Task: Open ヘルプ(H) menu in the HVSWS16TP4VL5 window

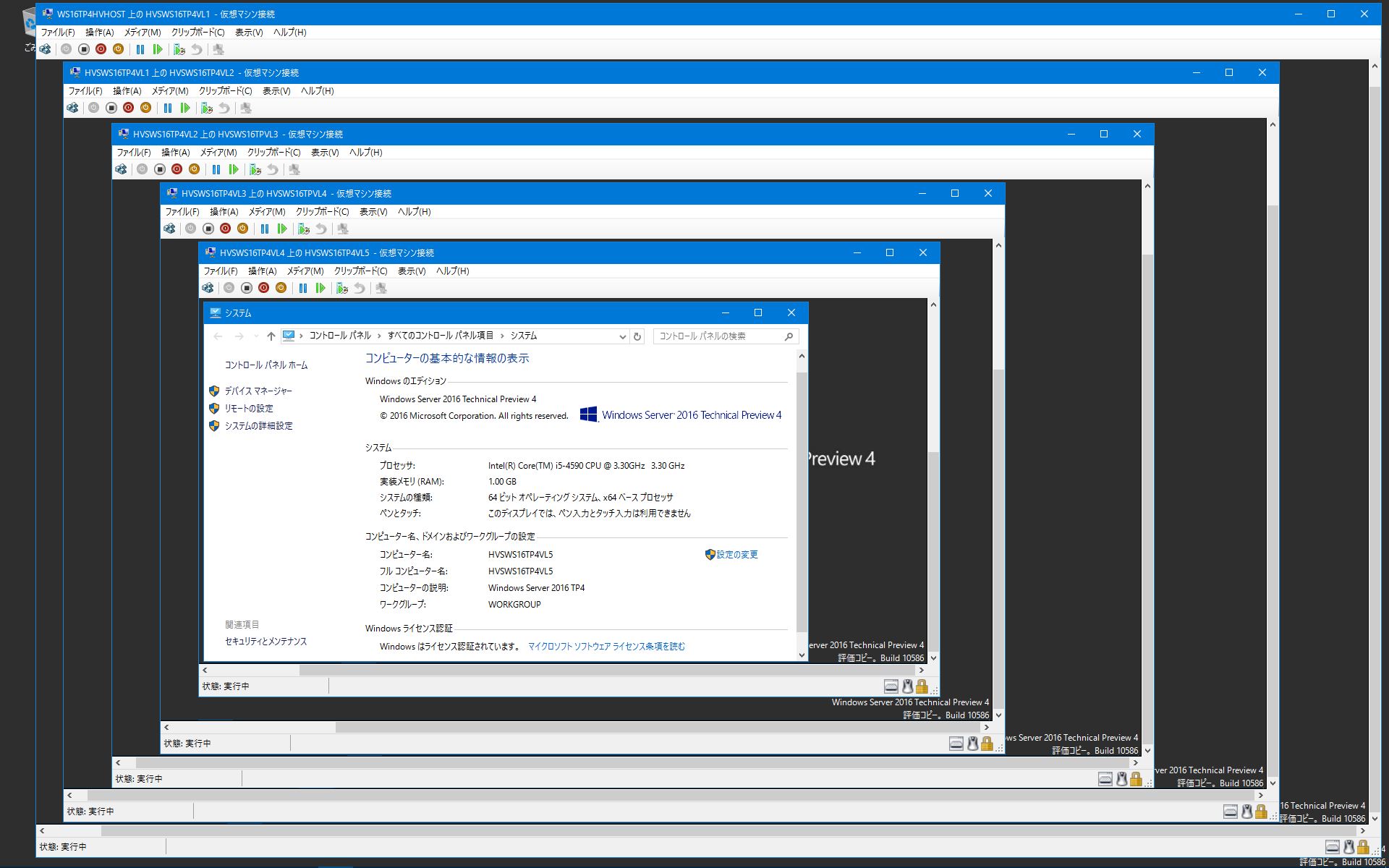Action: pos(452,271)
